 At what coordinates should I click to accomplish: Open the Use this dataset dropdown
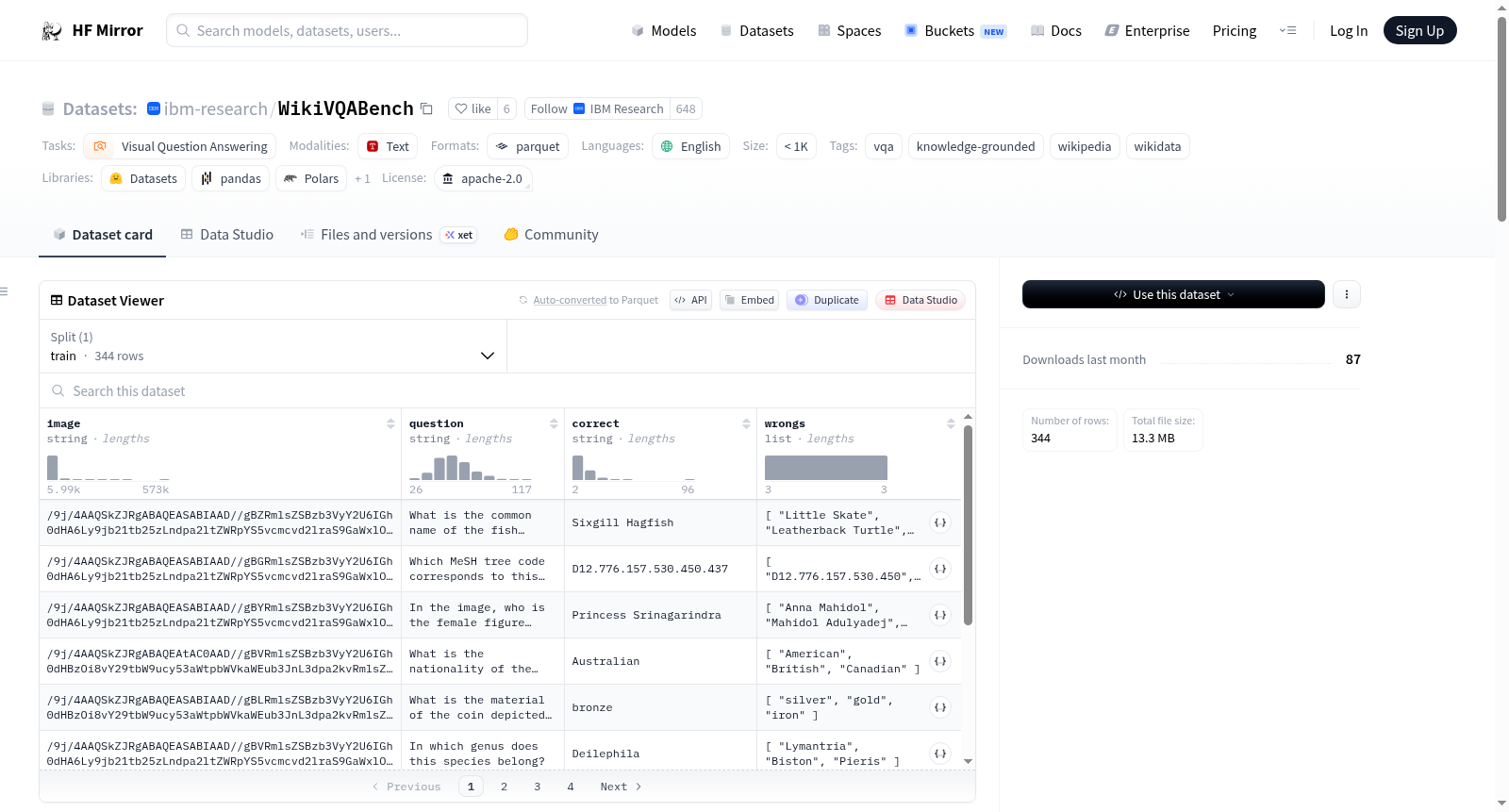(1173, 294)
